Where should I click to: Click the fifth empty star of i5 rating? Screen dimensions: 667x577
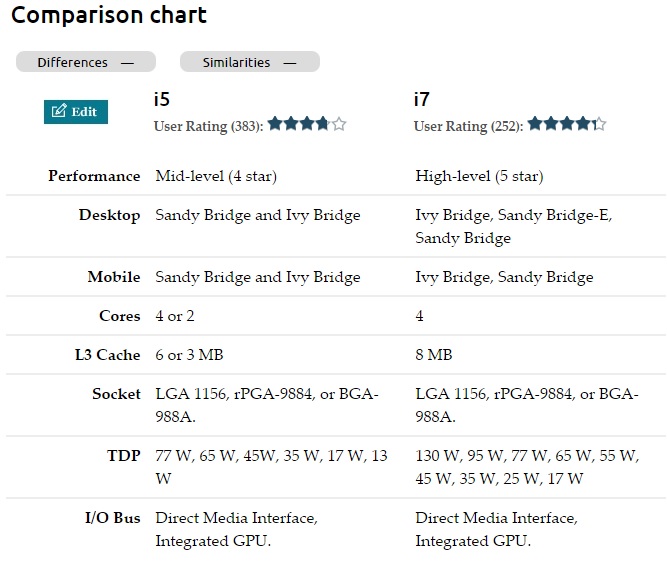click(339, 124)
